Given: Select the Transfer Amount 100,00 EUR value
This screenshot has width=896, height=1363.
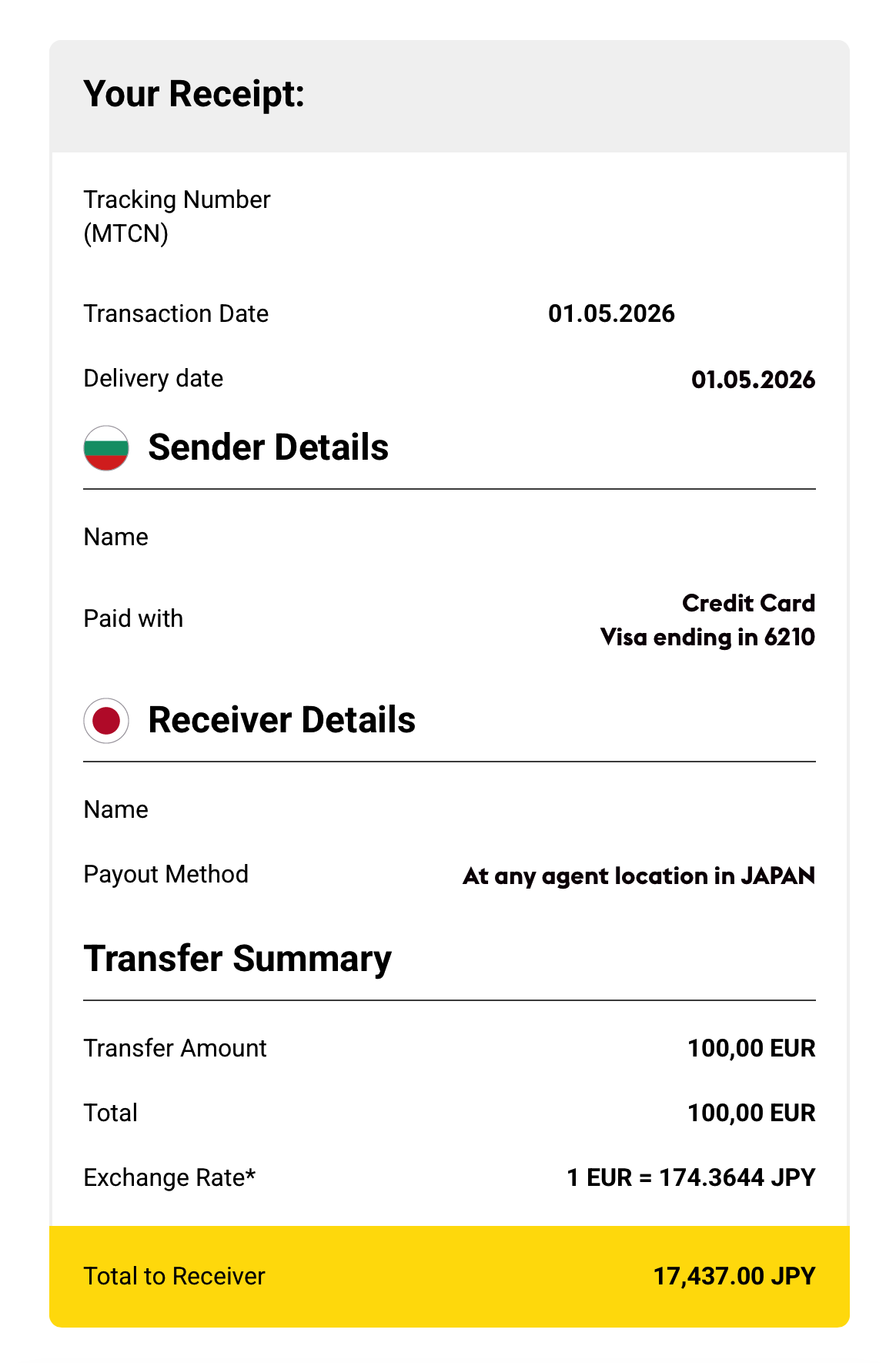Looking at the screenshot, I should click(751, 1048).
